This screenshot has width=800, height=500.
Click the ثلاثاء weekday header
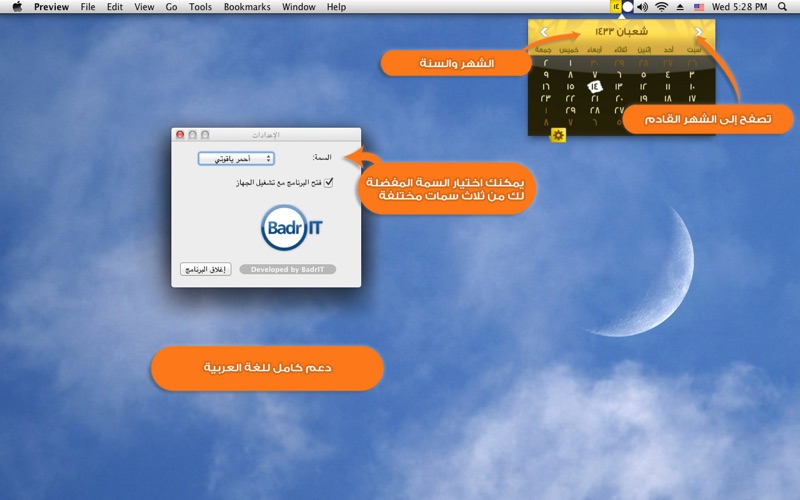620,49
